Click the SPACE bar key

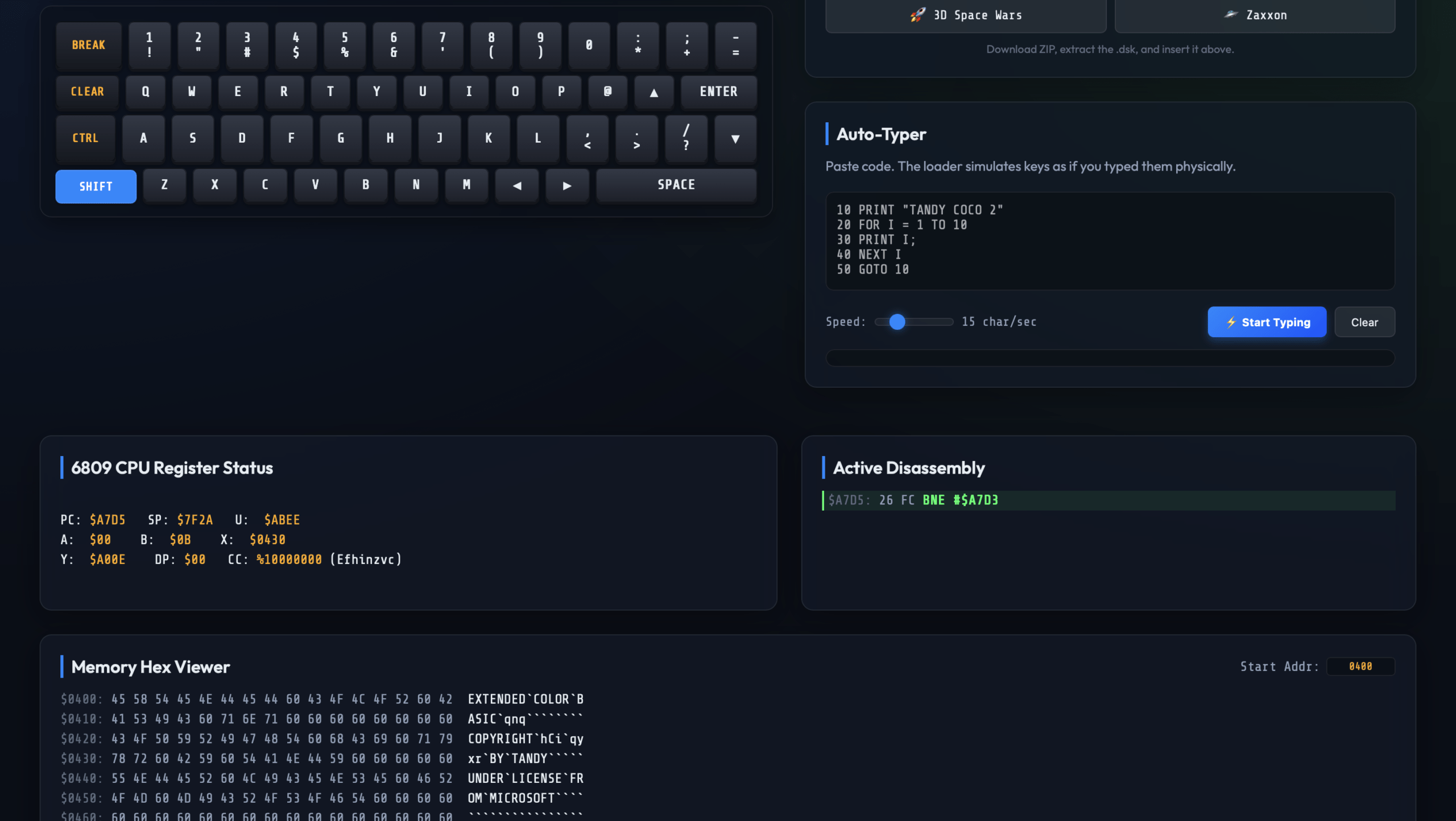pos(676,185)
